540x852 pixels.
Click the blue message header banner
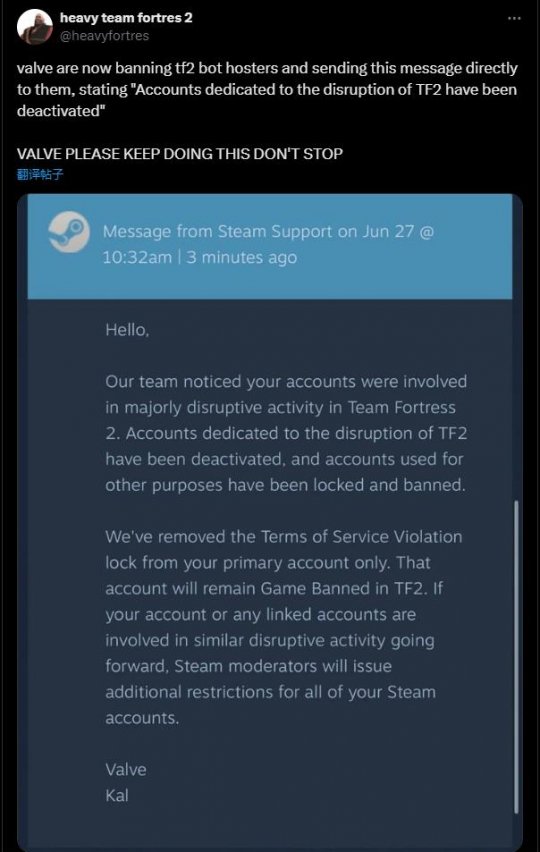point(270,246)
